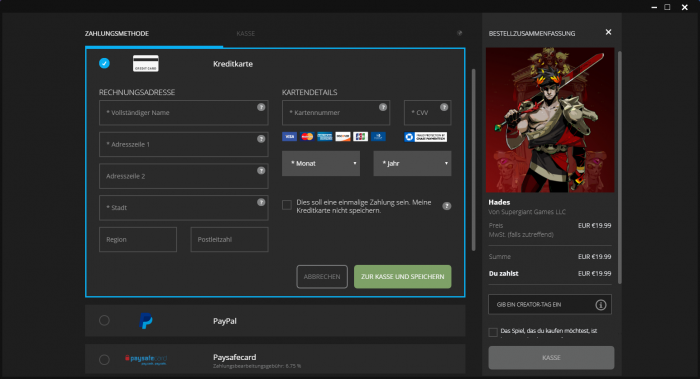700x379 pixels.
Task: Click the PayPal payment option label
Action: 225,321
